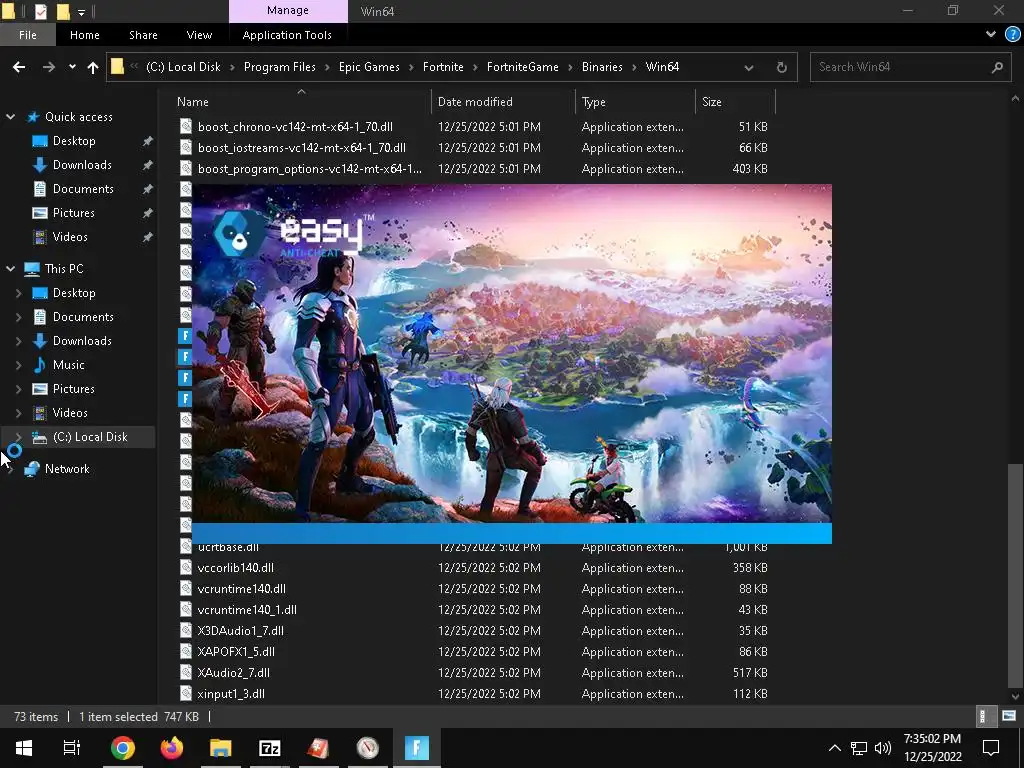The height and width of the screenshot is (768, 1024).
Task: Open Task View on the taskbar
Action: [x=71, y=748]
